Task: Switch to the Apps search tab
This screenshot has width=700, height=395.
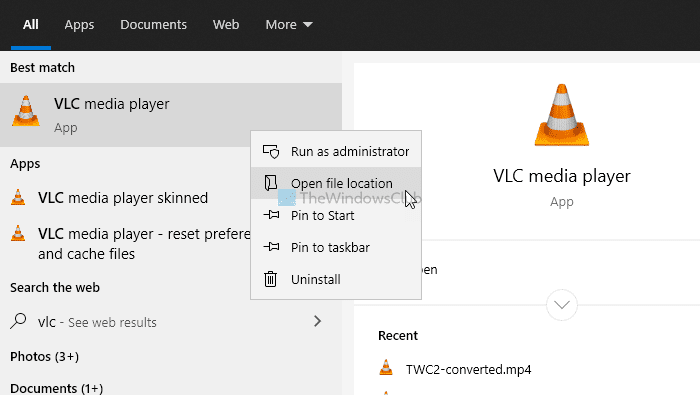Action: (79, 25)
